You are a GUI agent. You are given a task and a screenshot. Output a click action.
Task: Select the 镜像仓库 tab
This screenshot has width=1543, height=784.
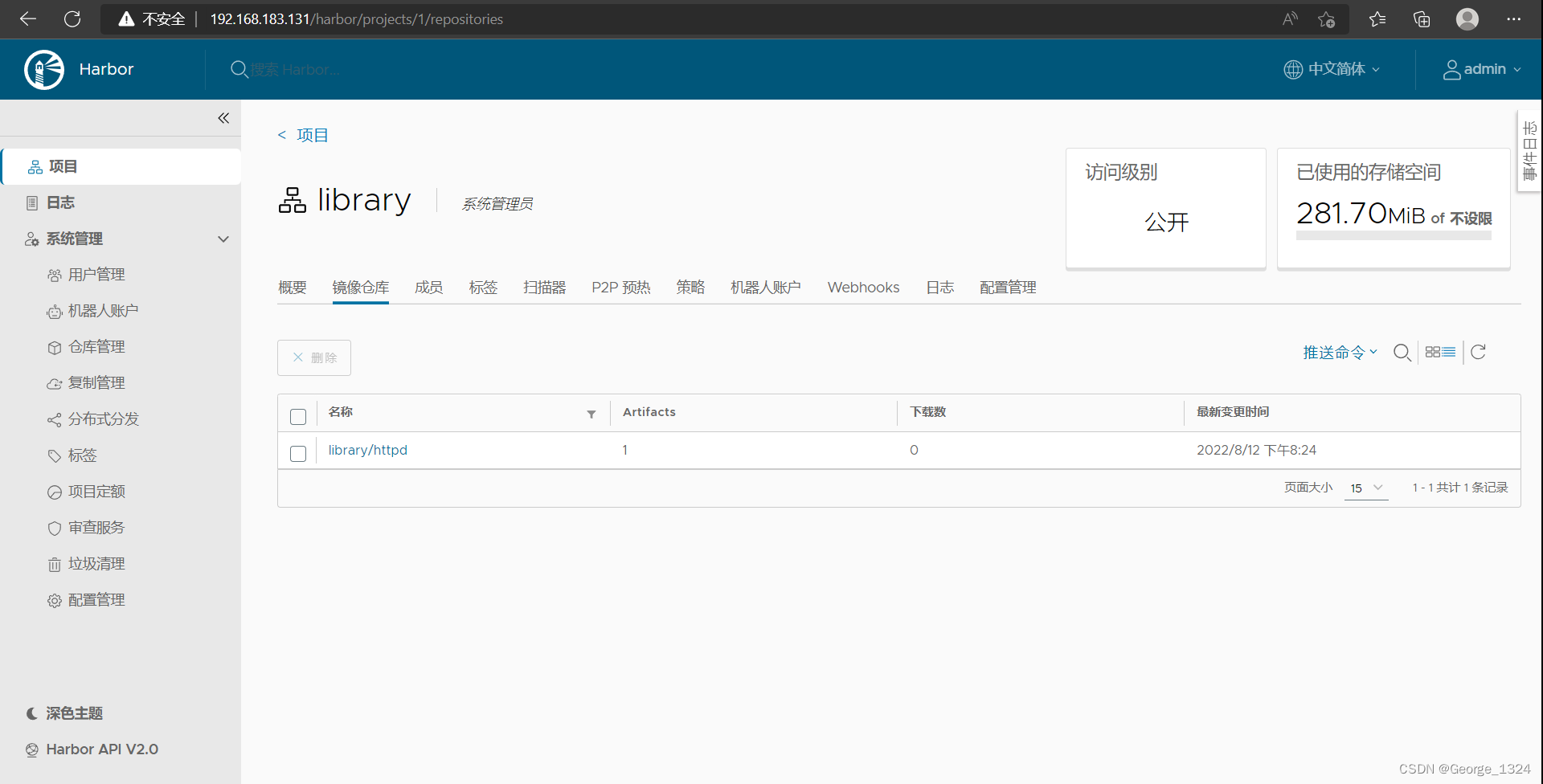(361, 288)
